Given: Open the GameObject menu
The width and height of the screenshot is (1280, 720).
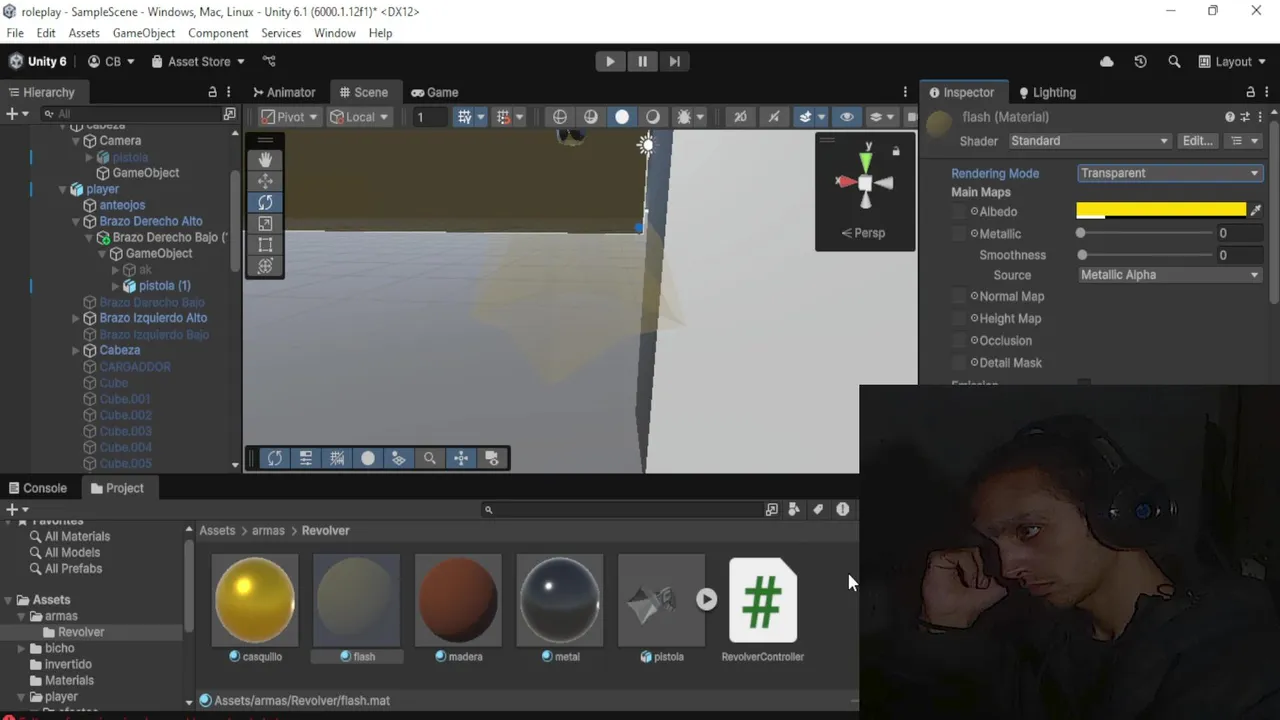Looking at the screenshot, I should 144,33.
